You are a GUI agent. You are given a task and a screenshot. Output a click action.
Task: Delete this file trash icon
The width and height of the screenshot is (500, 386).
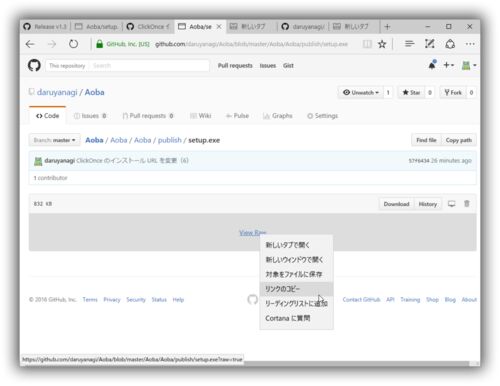tap(467, 203)
